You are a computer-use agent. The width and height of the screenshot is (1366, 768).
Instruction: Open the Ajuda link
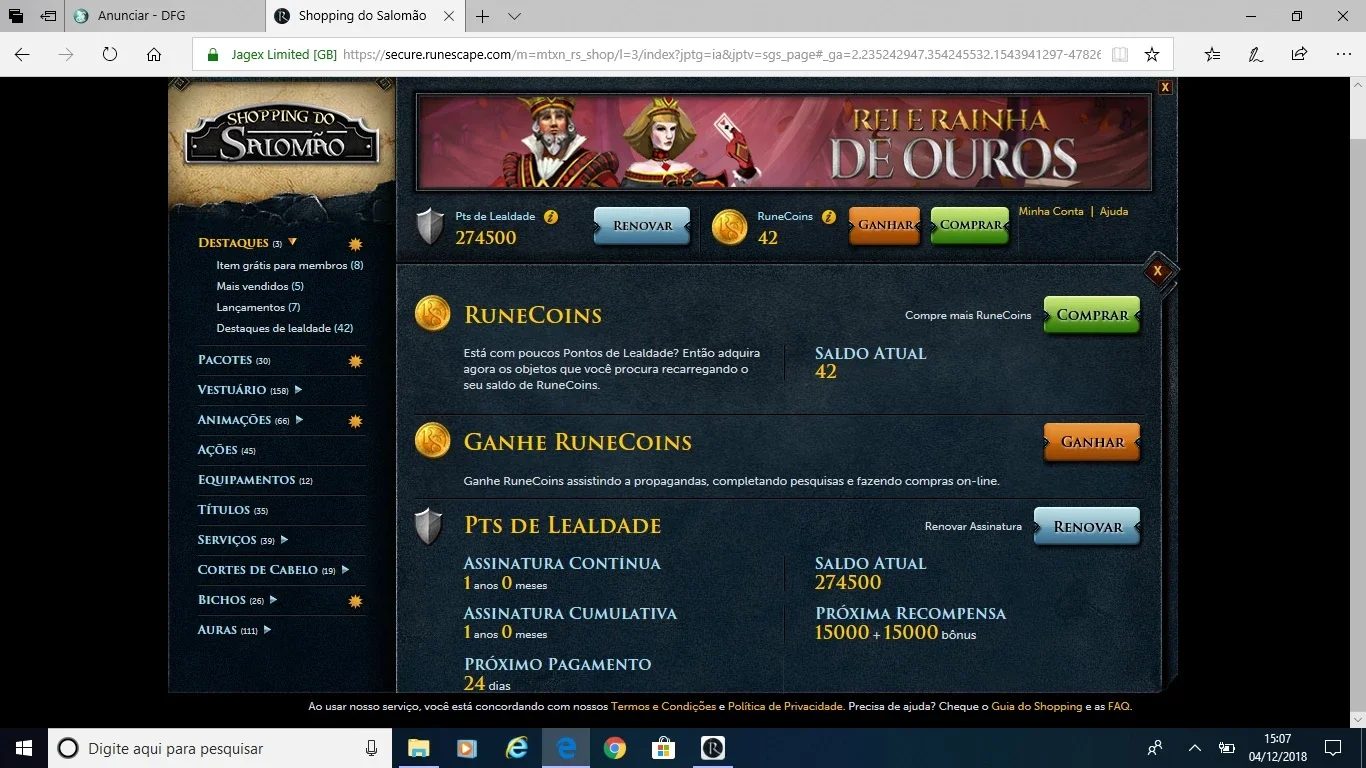1114,212
